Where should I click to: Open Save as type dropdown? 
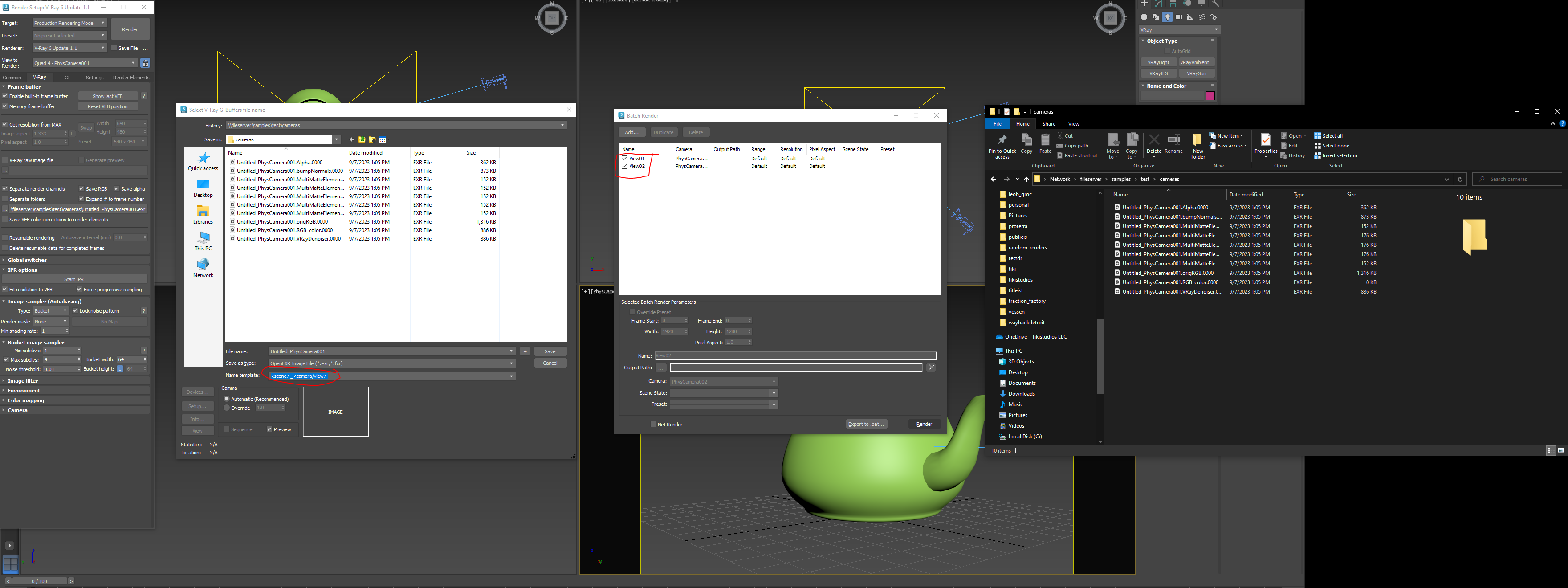tap(391, 363)
